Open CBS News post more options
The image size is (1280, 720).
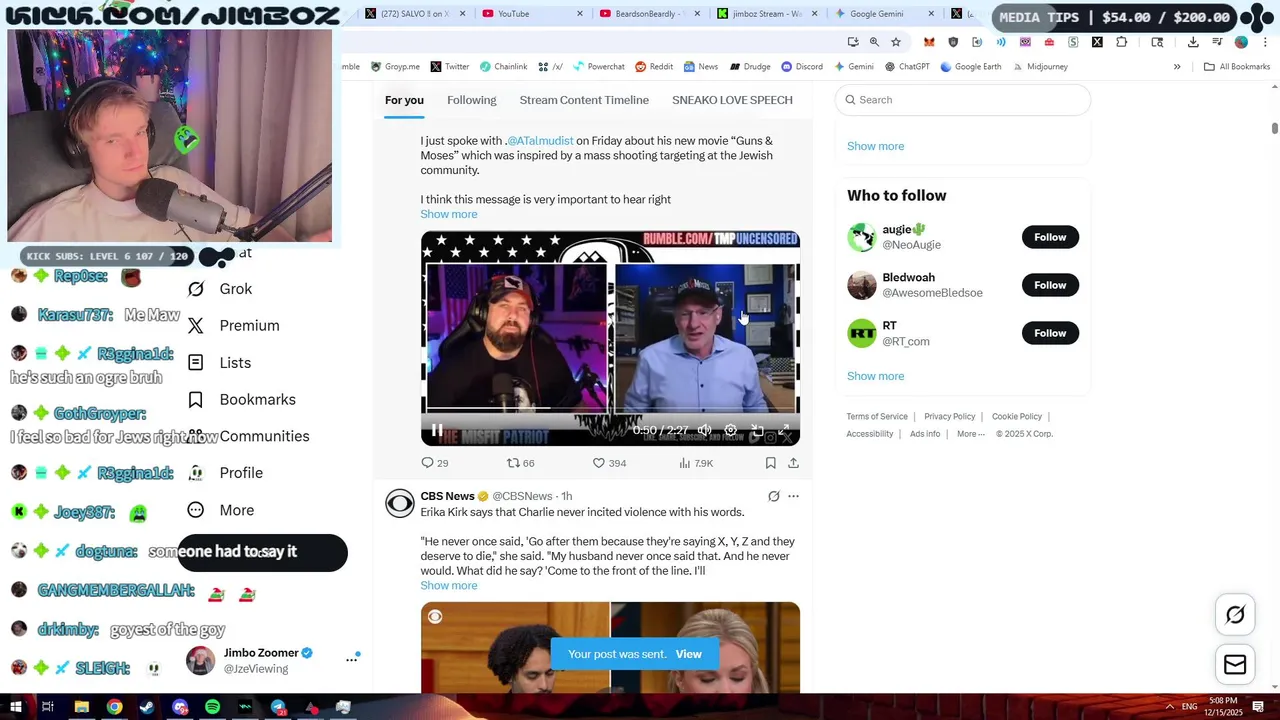tap(793, 496)
